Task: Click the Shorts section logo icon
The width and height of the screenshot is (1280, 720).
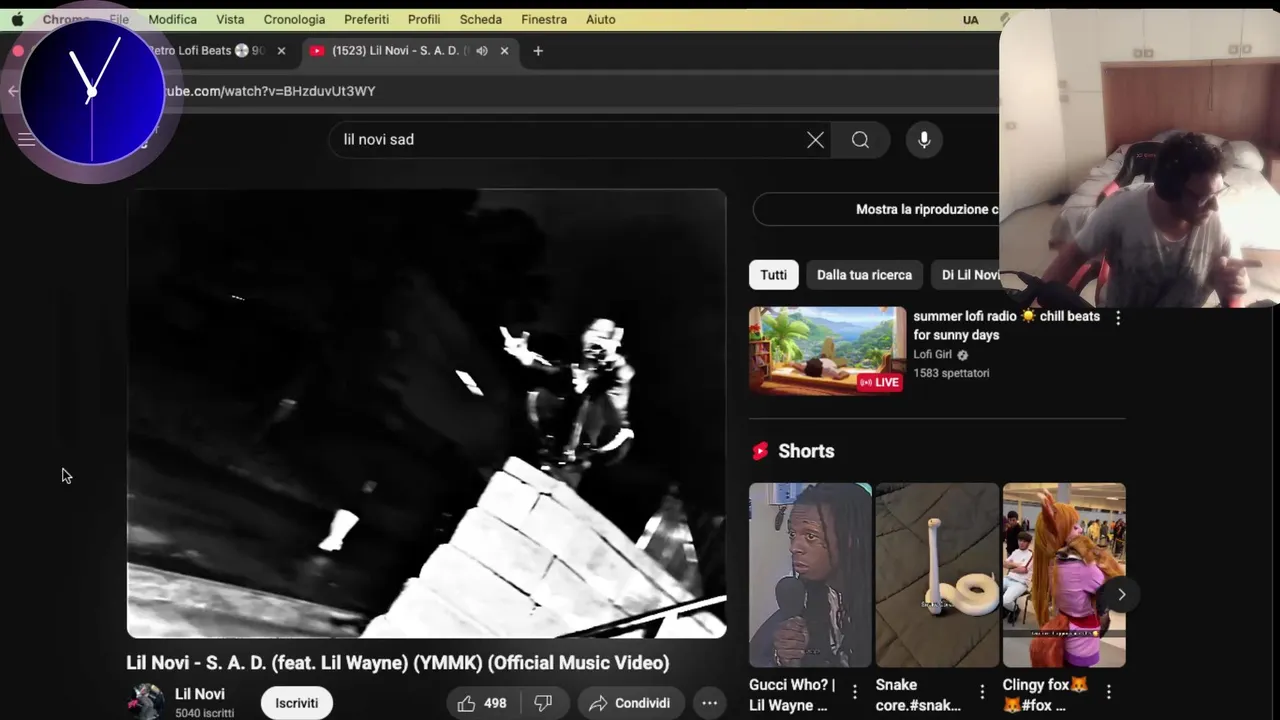Action: [760, 451]
